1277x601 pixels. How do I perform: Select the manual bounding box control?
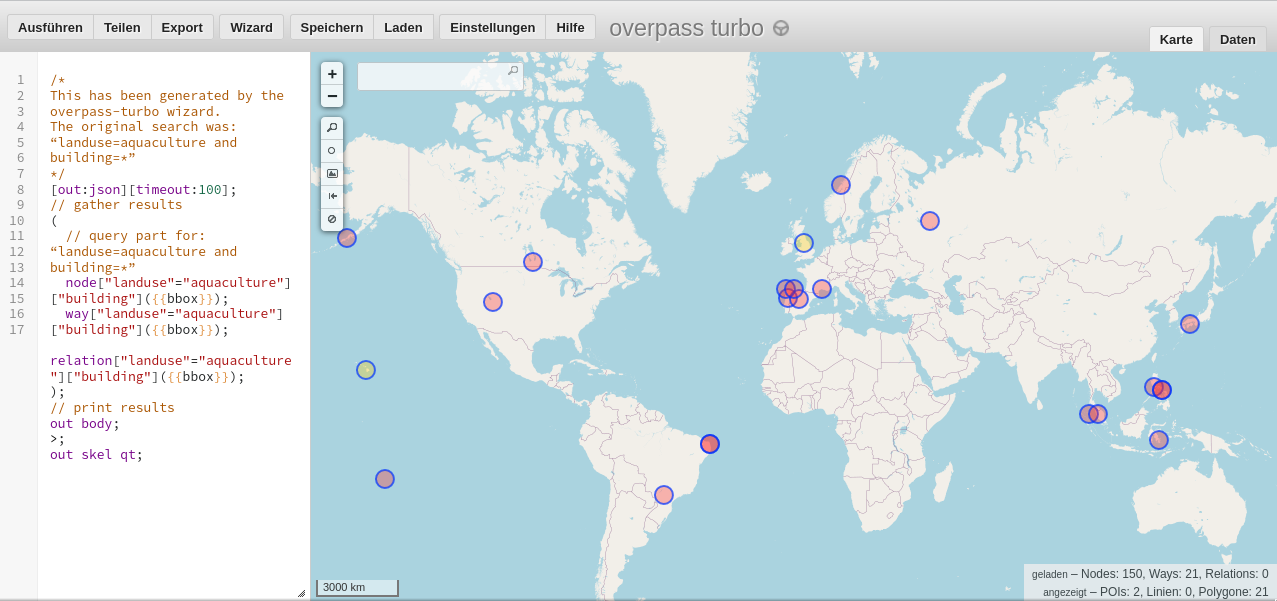[332, 173]
